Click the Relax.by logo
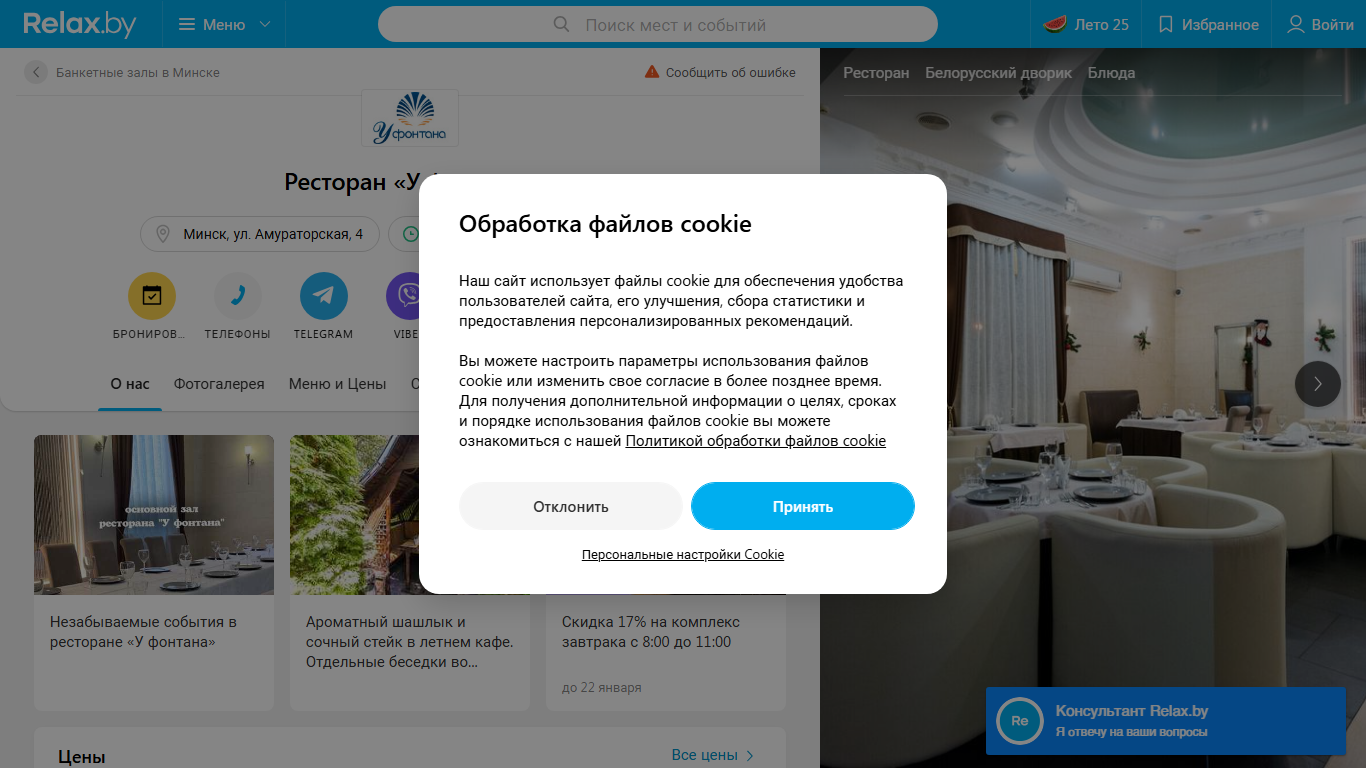This screenshot has width=1366, height=768. pyautogui.click(x=80, y=24)
